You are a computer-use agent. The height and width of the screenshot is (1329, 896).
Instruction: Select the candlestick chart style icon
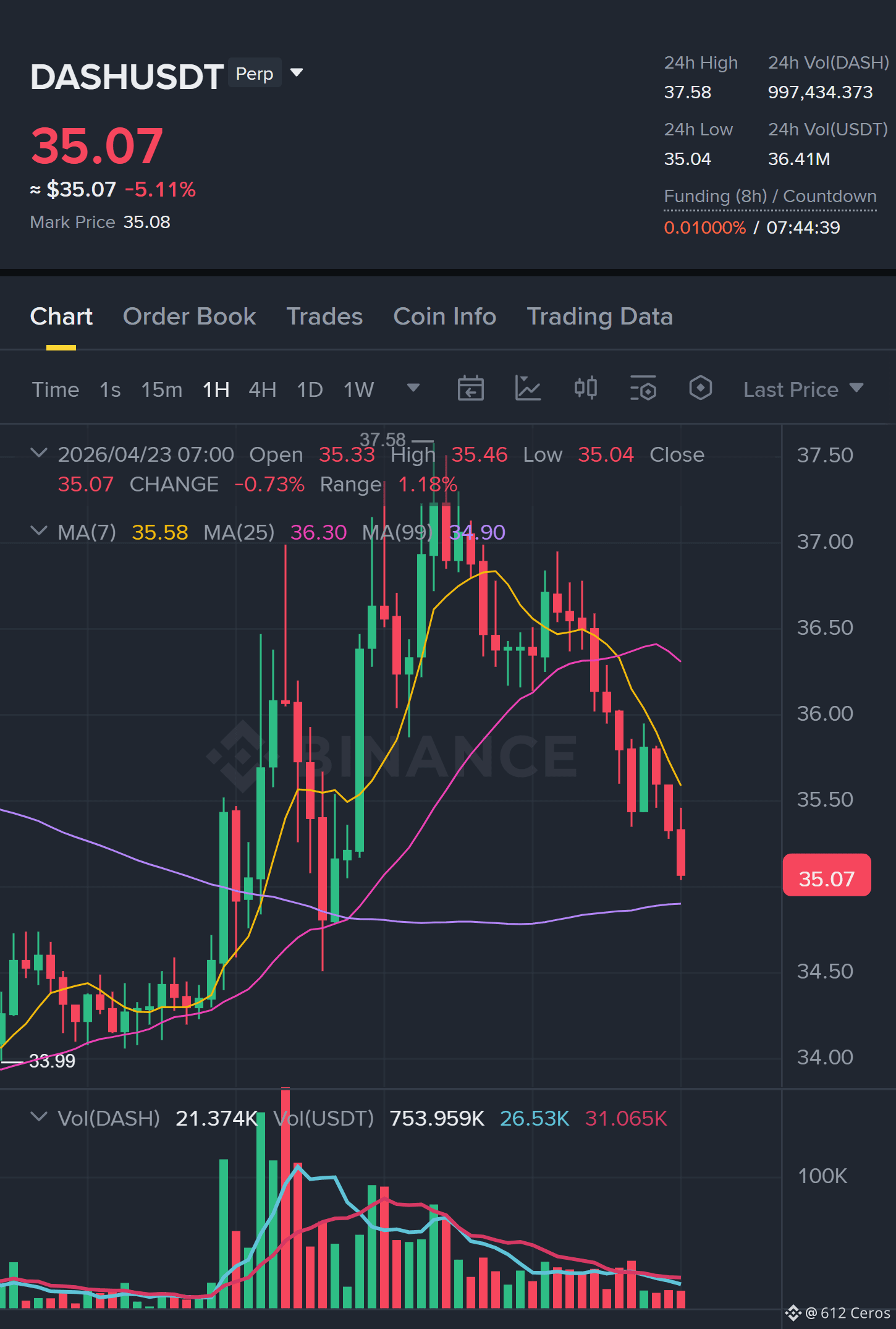[585, 389]
